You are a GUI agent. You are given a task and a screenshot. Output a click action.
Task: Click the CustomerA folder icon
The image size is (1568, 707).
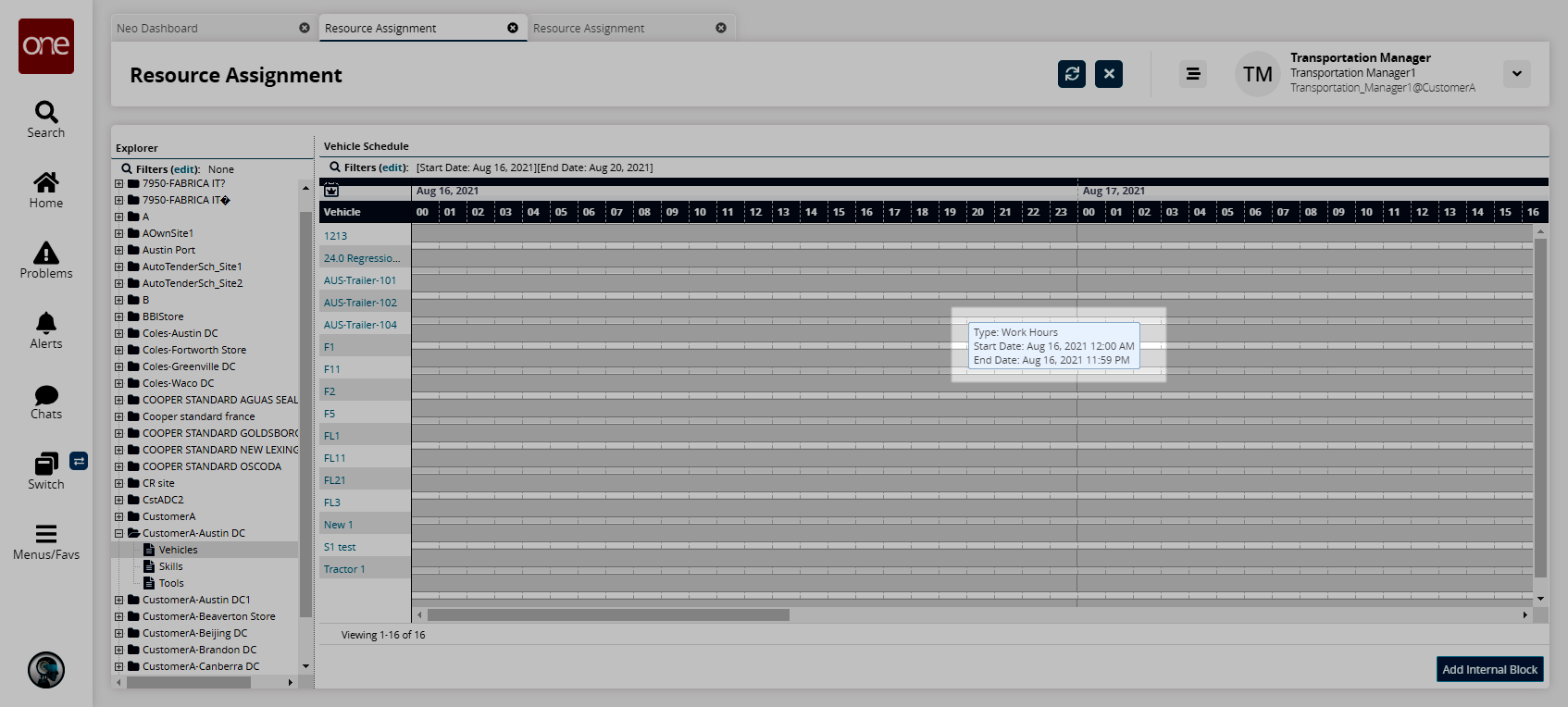coord(133,516)
